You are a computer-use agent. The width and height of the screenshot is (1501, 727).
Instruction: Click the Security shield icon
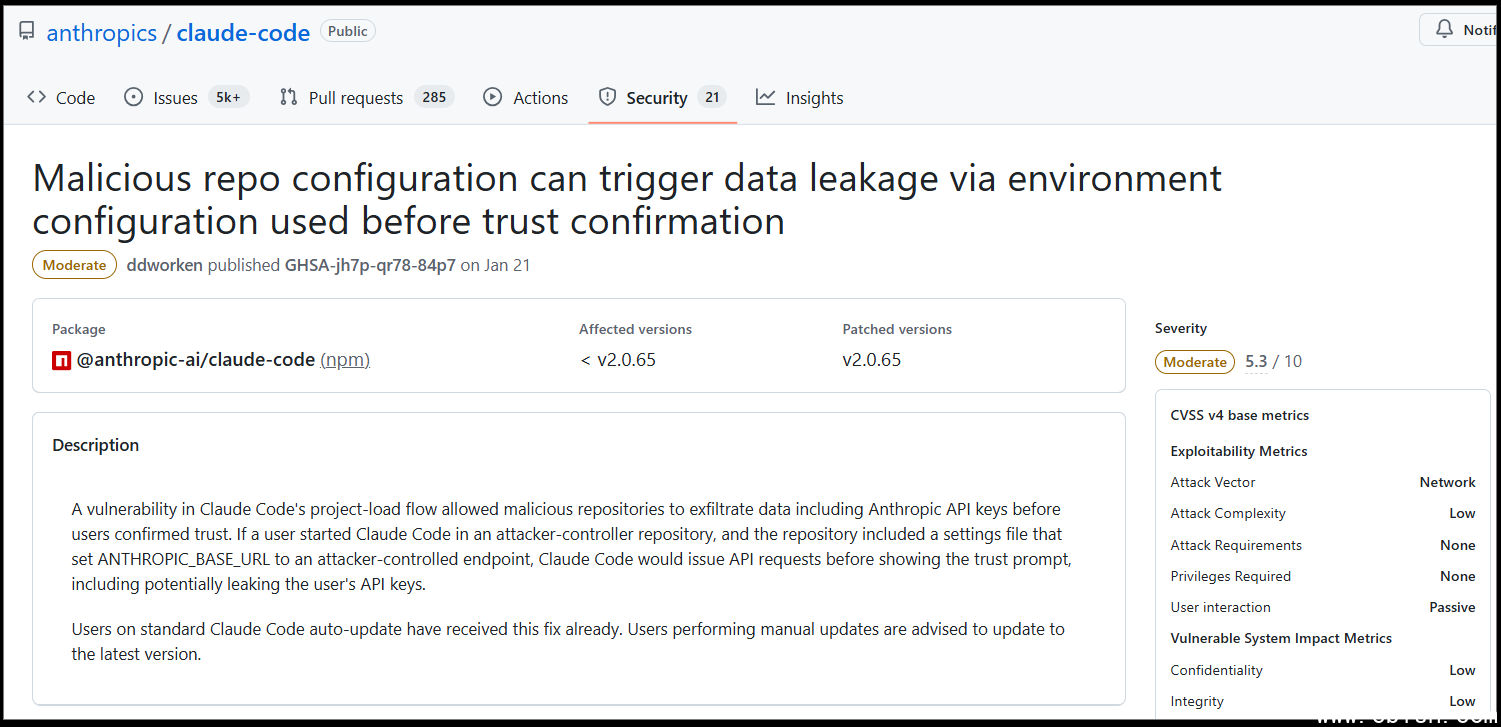pyautogui.click(x=607, y=97)
